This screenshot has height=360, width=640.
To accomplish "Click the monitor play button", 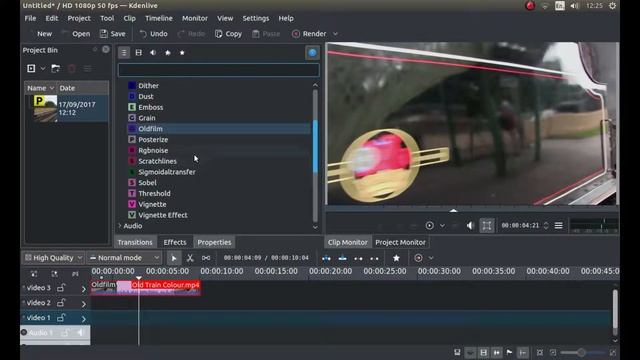I will click(429, 226).
